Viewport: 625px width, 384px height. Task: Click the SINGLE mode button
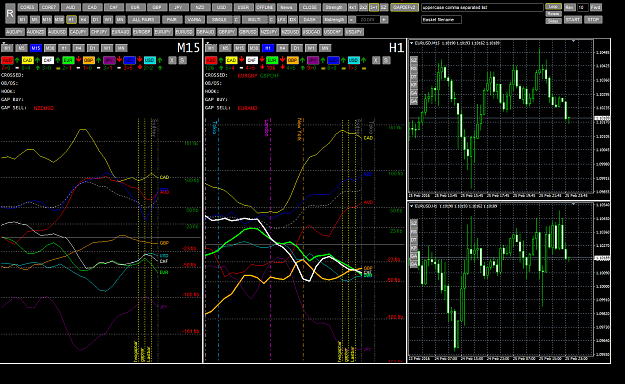[219, 20]
